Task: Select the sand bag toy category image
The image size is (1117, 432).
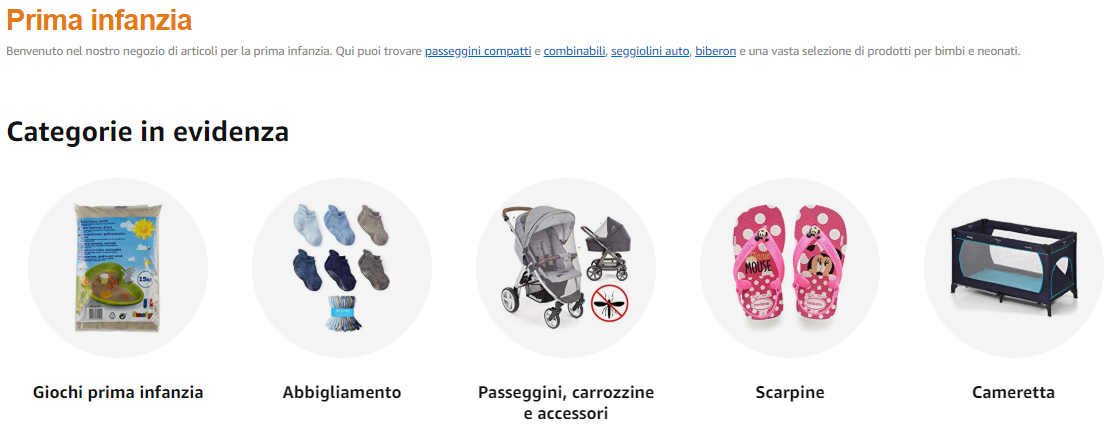Action: coord(118,267)
